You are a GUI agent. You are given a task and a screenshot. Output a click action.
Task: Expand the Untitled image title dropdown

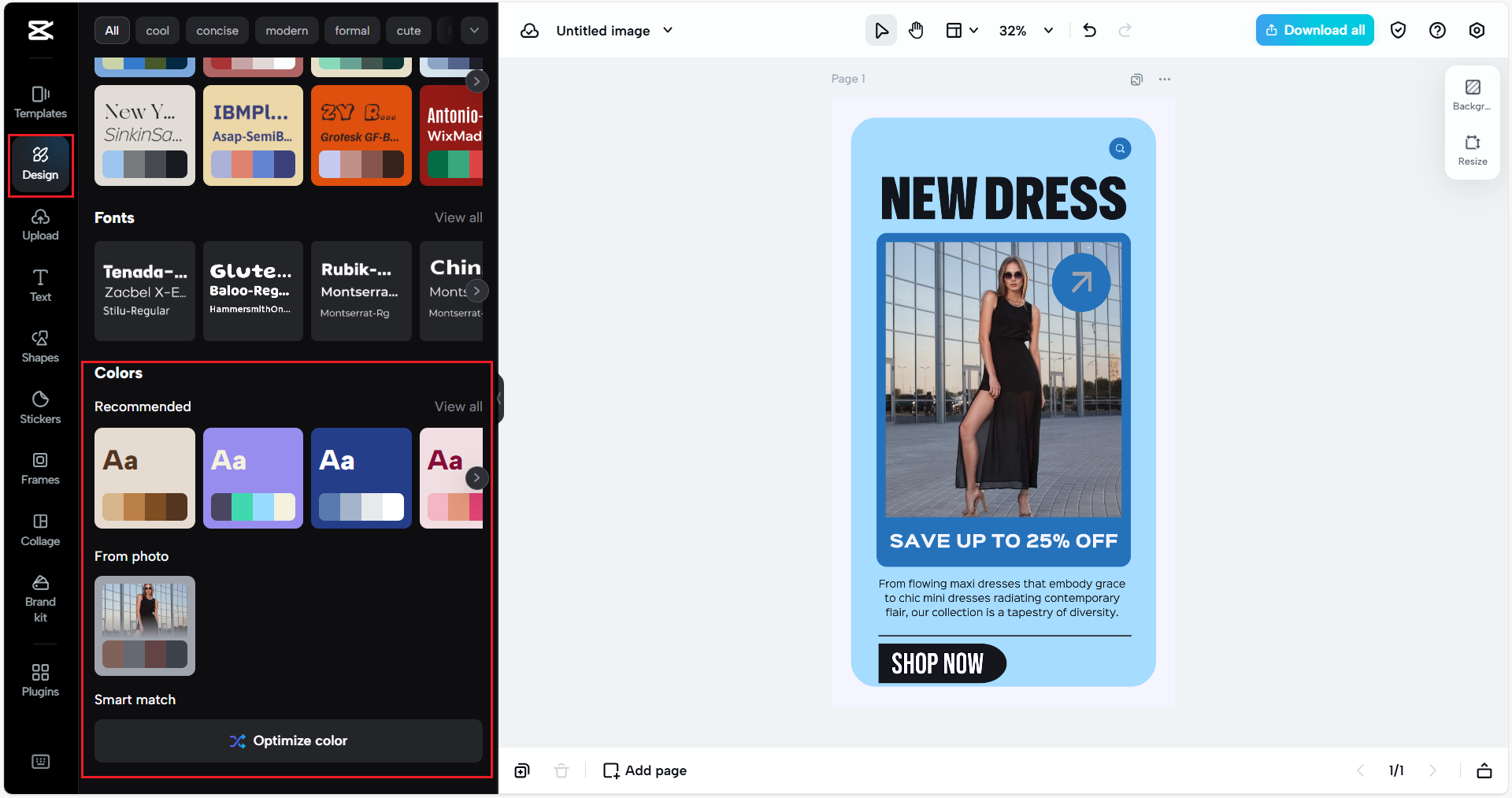[667, 31]
